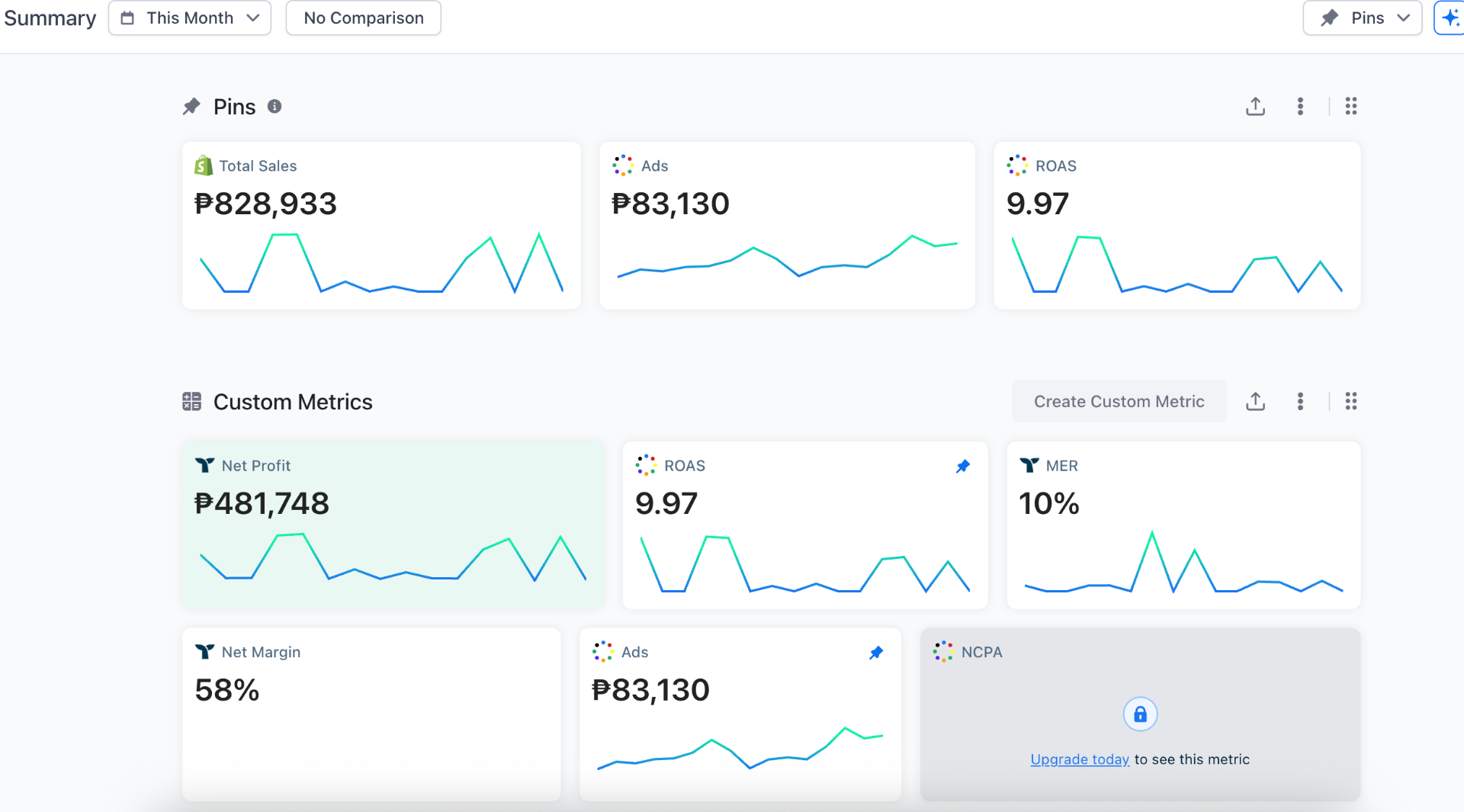Click the Shopify icon on Total Sales card
The width and height of the screenshot is (1464, 812).
pos(201,165)
